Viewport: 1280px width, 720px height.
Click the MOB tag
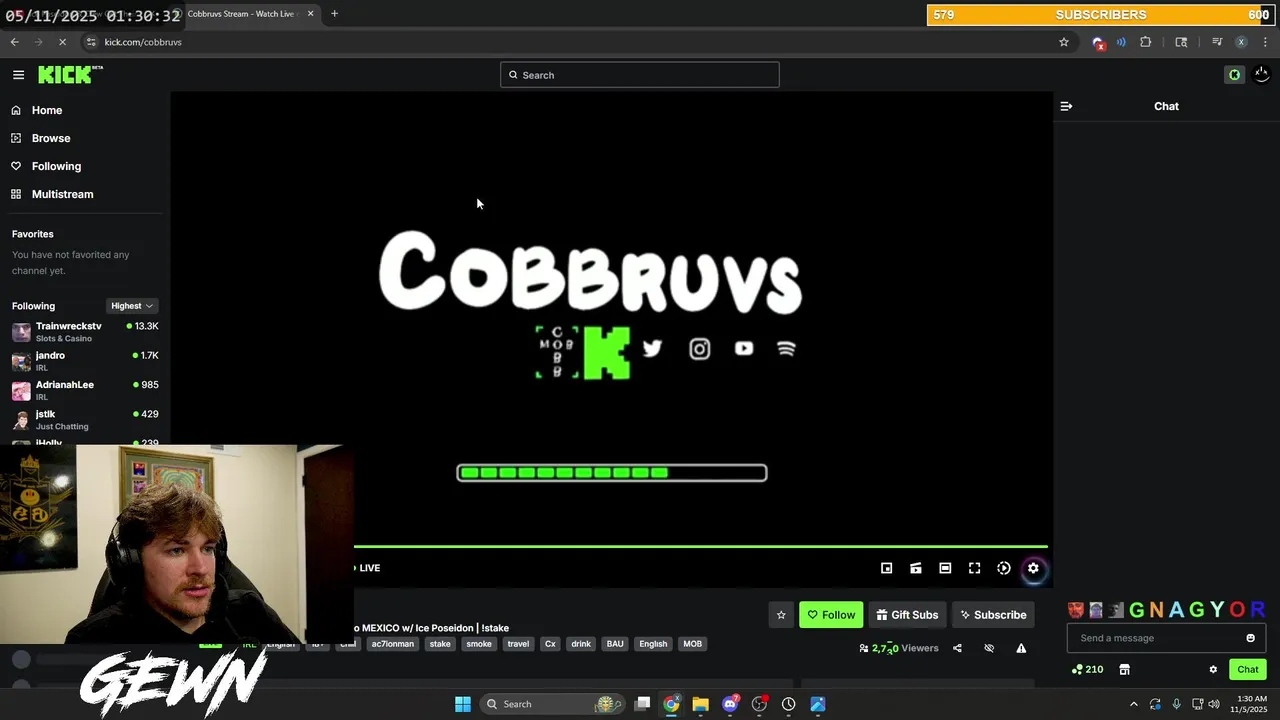pyautogui.click(x=692, y=644)
